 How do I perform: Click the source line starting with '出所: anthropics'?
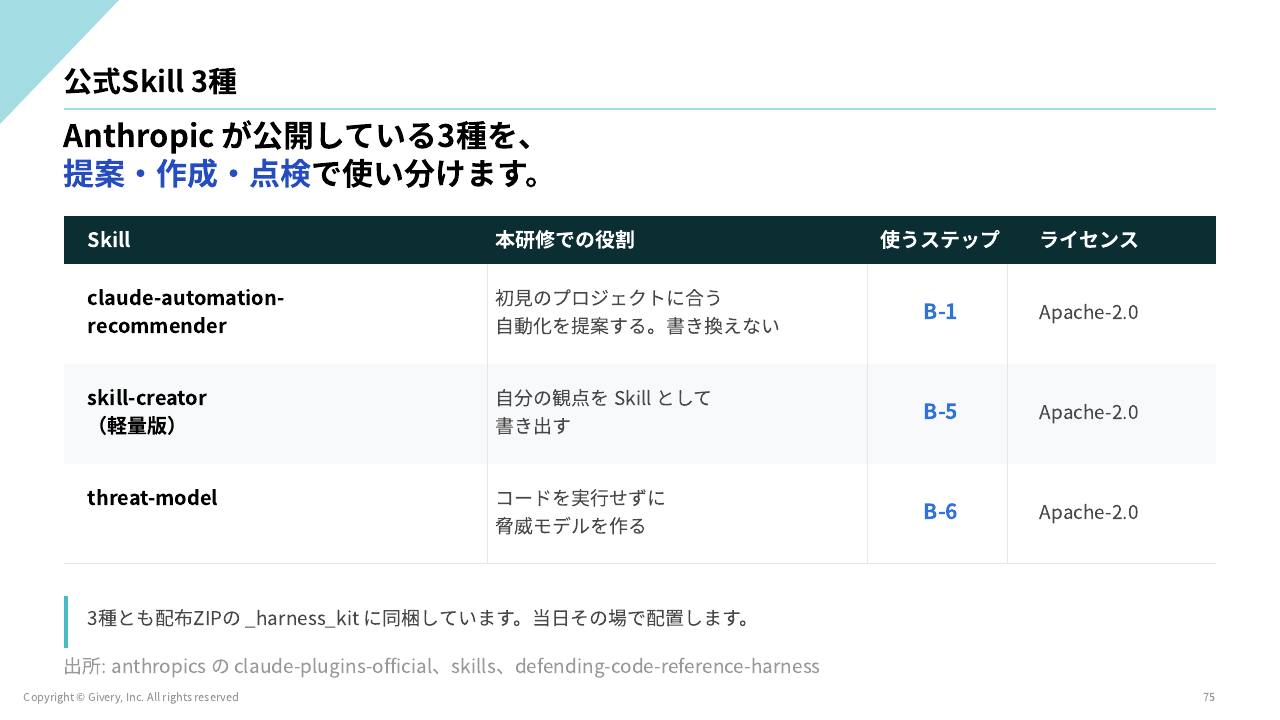441,666
